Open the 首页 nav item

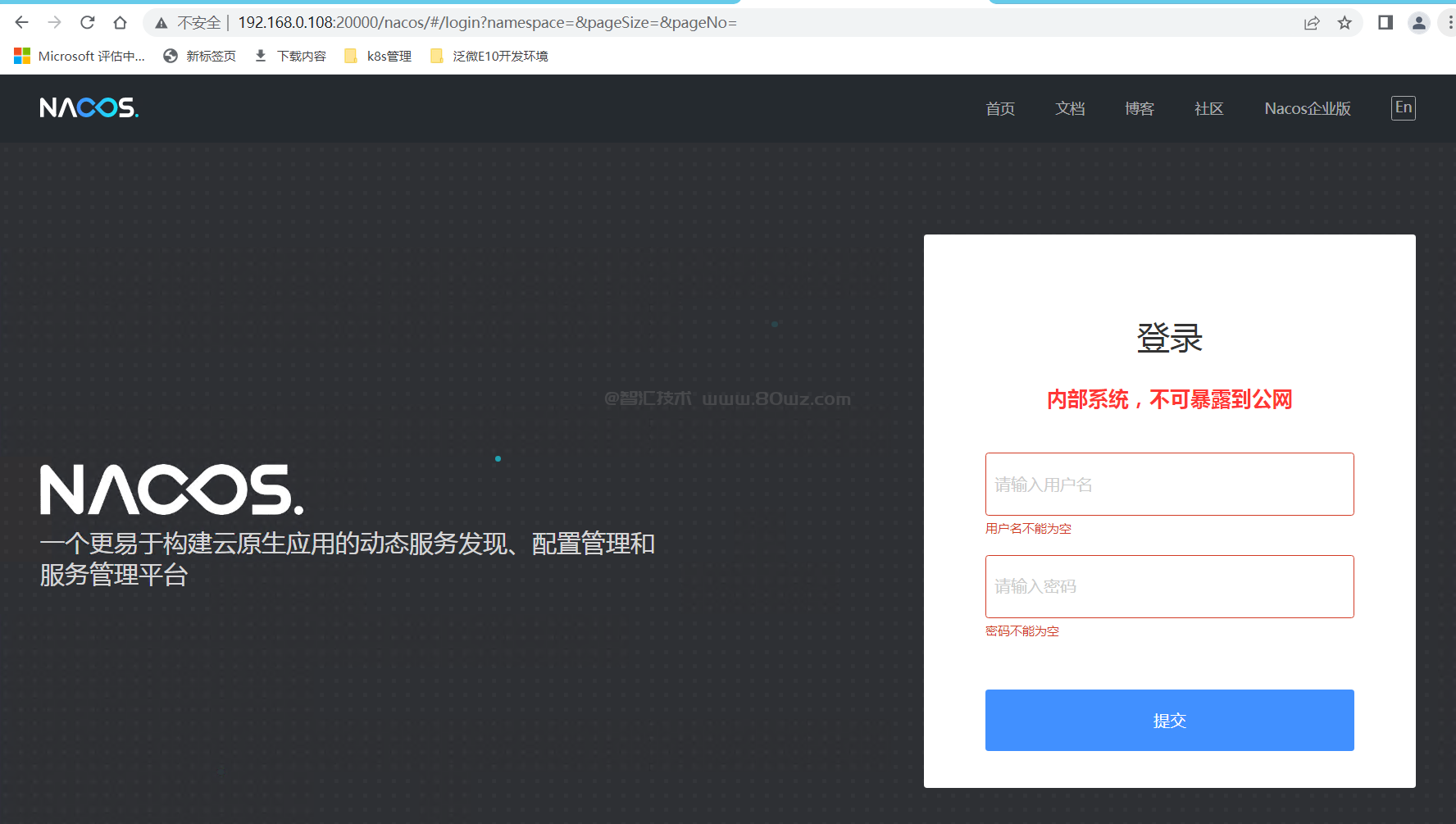(1000, 108)
